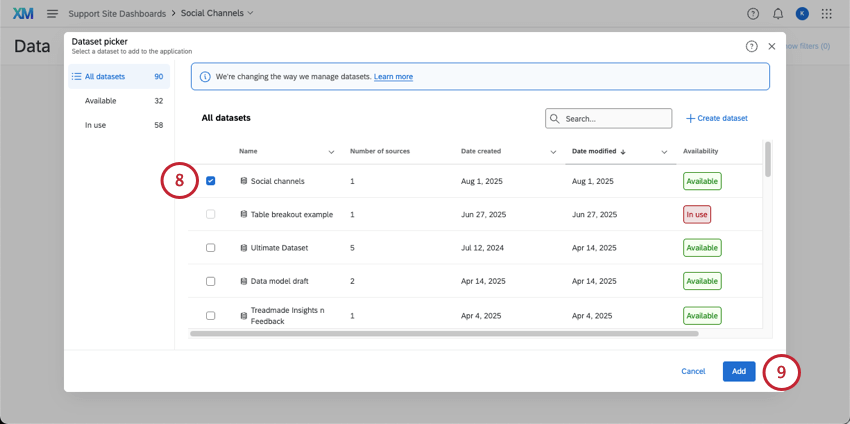Open the Date created column menu
The image size is (850, 424).
pos(553,152)
